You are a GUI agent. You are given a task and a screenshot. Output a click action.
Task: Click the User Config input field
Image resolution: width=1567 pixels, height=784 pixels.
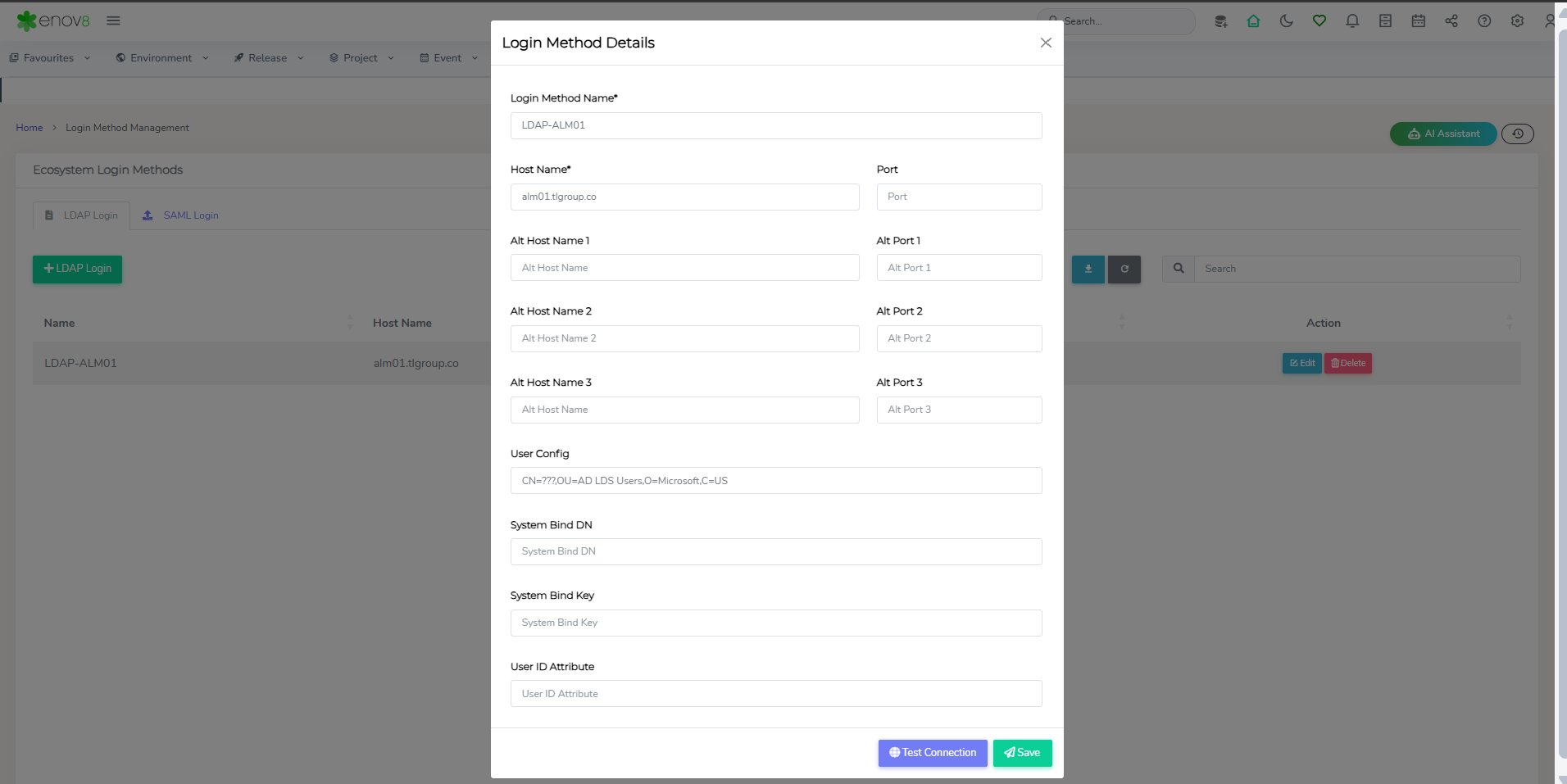pyautogui.click(x=776, y=481)
